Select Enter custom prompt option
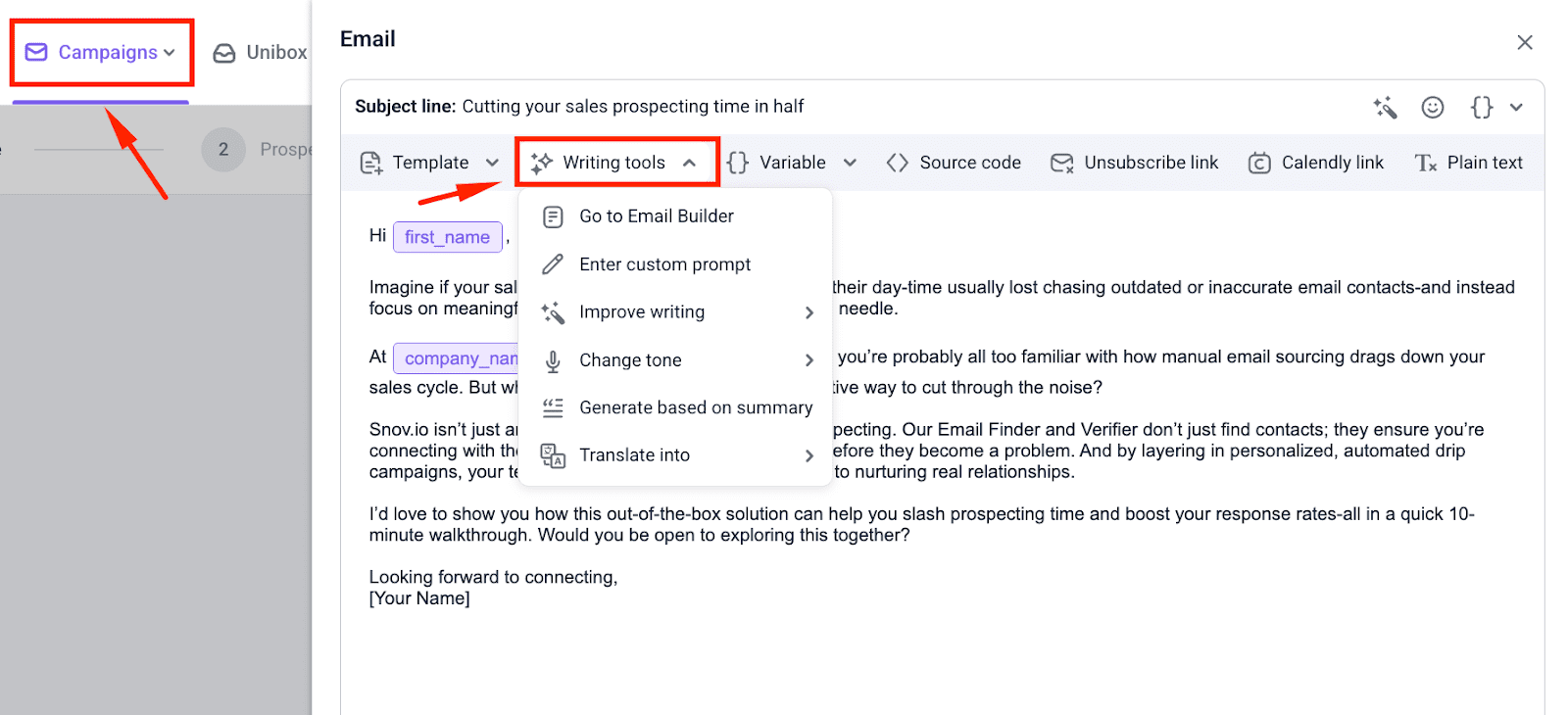The width and height of the screenshot is (1568, 715). coord(664,264)
